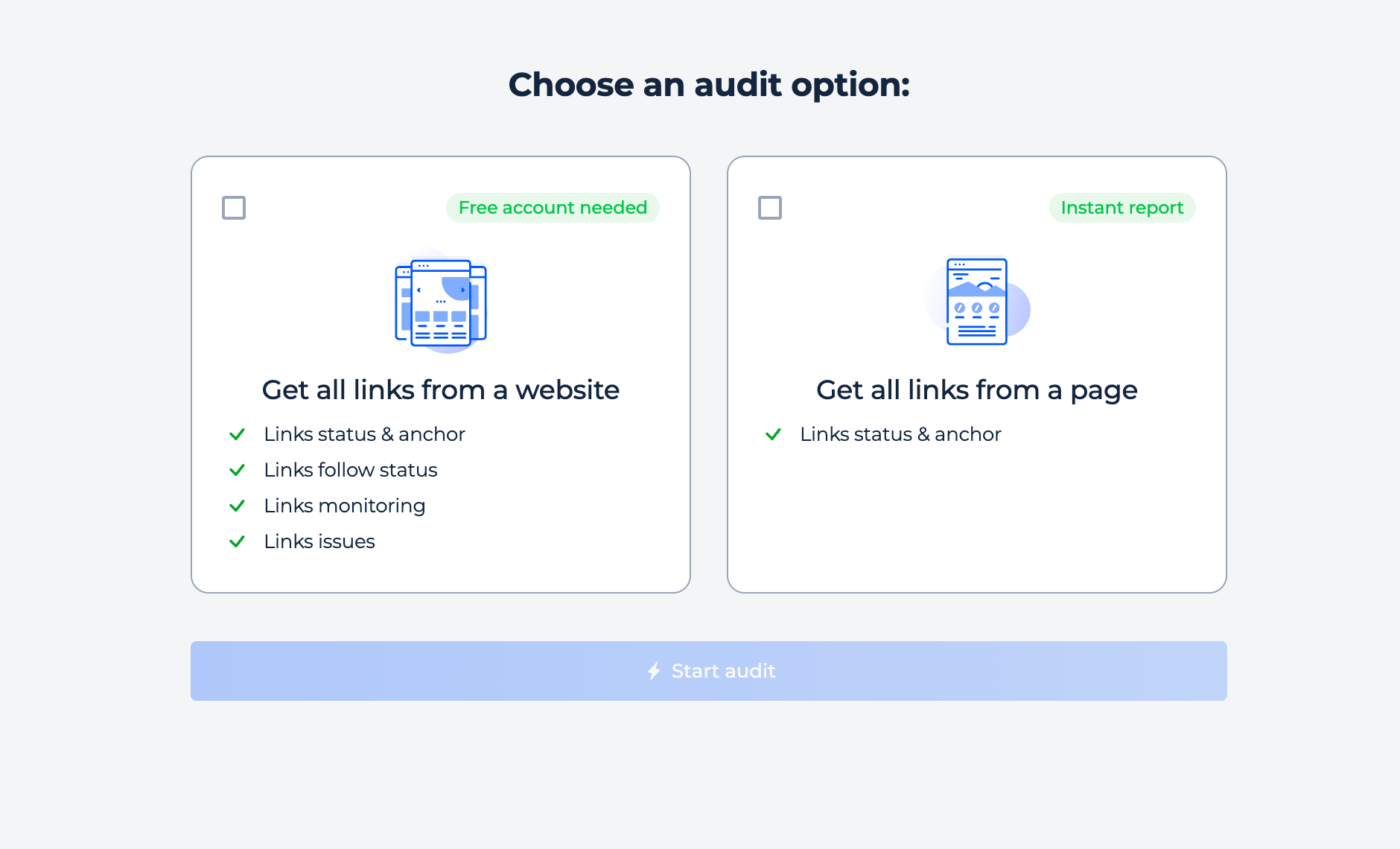This screenshot has width=1400, height=849.
Task: Click the single page report illustration icon
Action: 977,302
